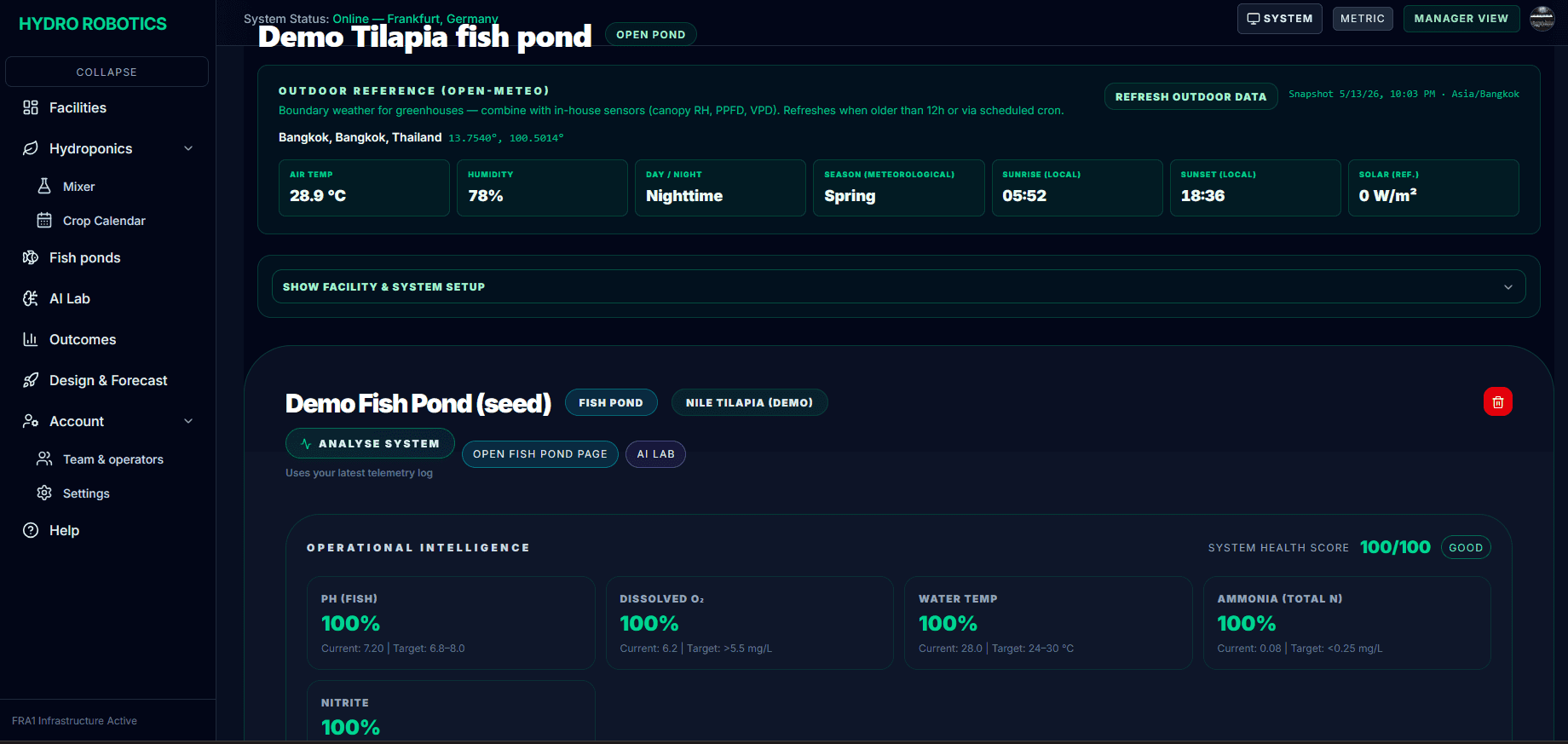Open Design & Forecast section
This screenshot has width=1568, height=744.
(107, 380)
